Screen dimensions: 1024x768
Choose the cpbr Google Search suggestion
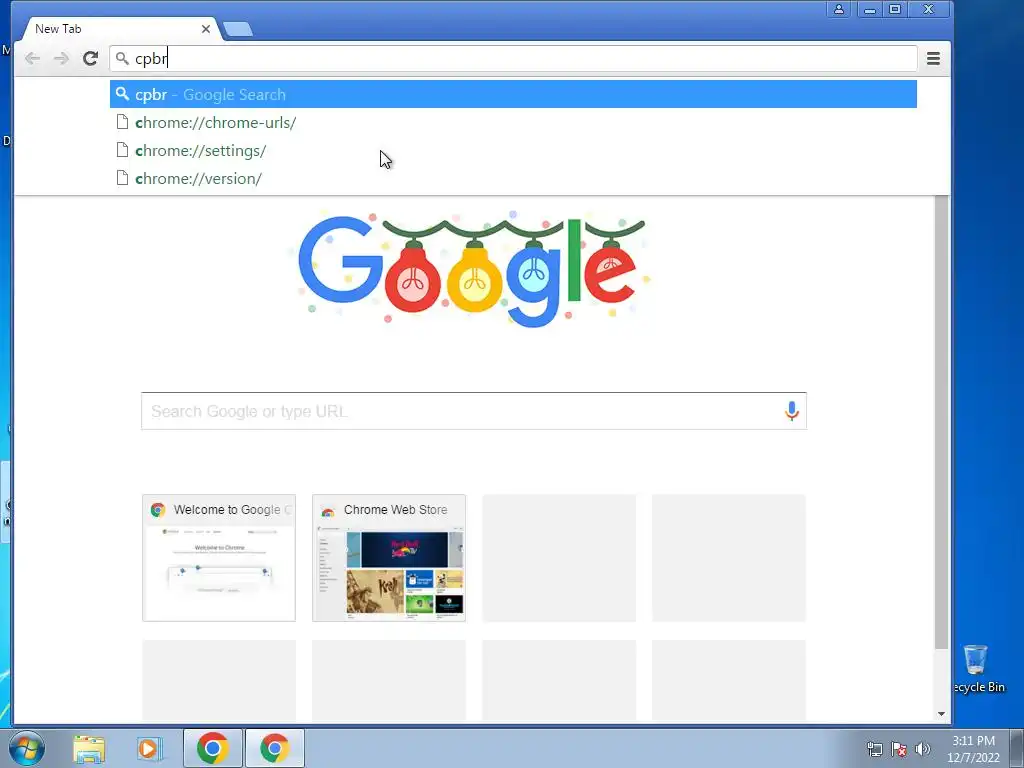click(513, 95)
